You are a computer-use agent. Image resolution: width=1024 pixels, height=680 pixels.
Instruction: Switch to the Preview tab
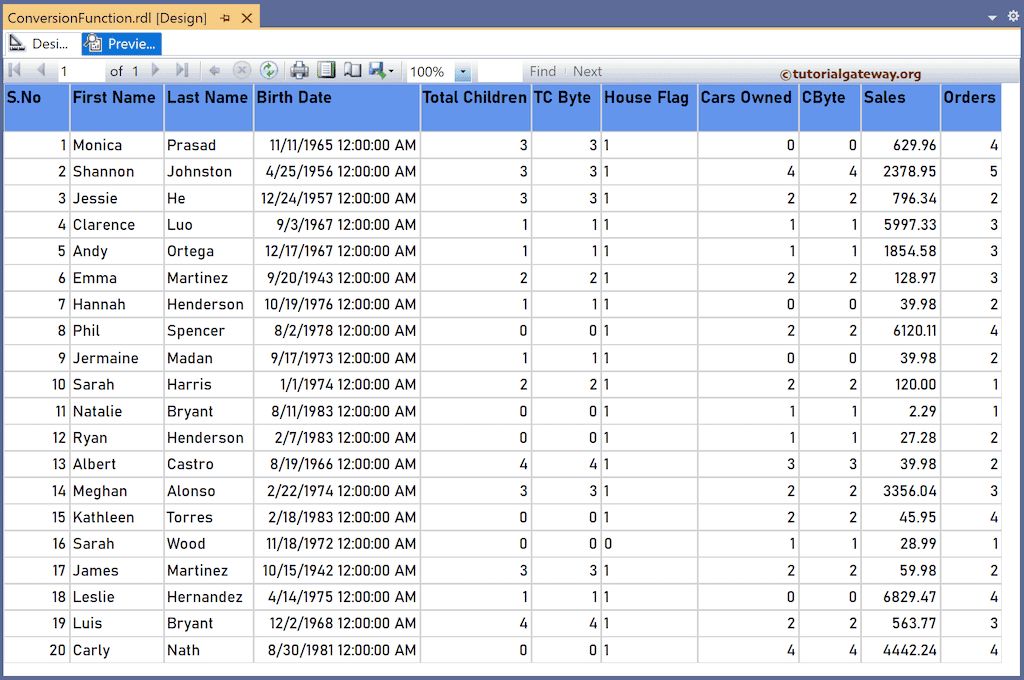point(121,44)
